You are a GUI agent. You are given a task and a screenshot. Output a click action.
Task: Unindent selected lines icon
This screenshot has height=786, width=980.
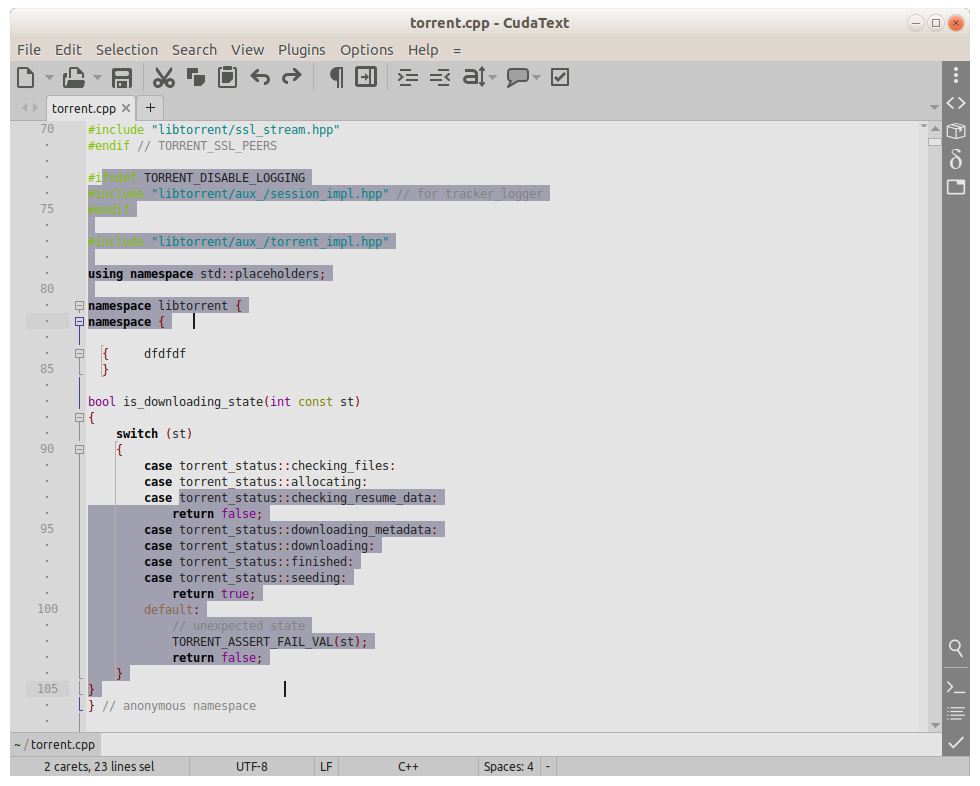tap(440, 77)
